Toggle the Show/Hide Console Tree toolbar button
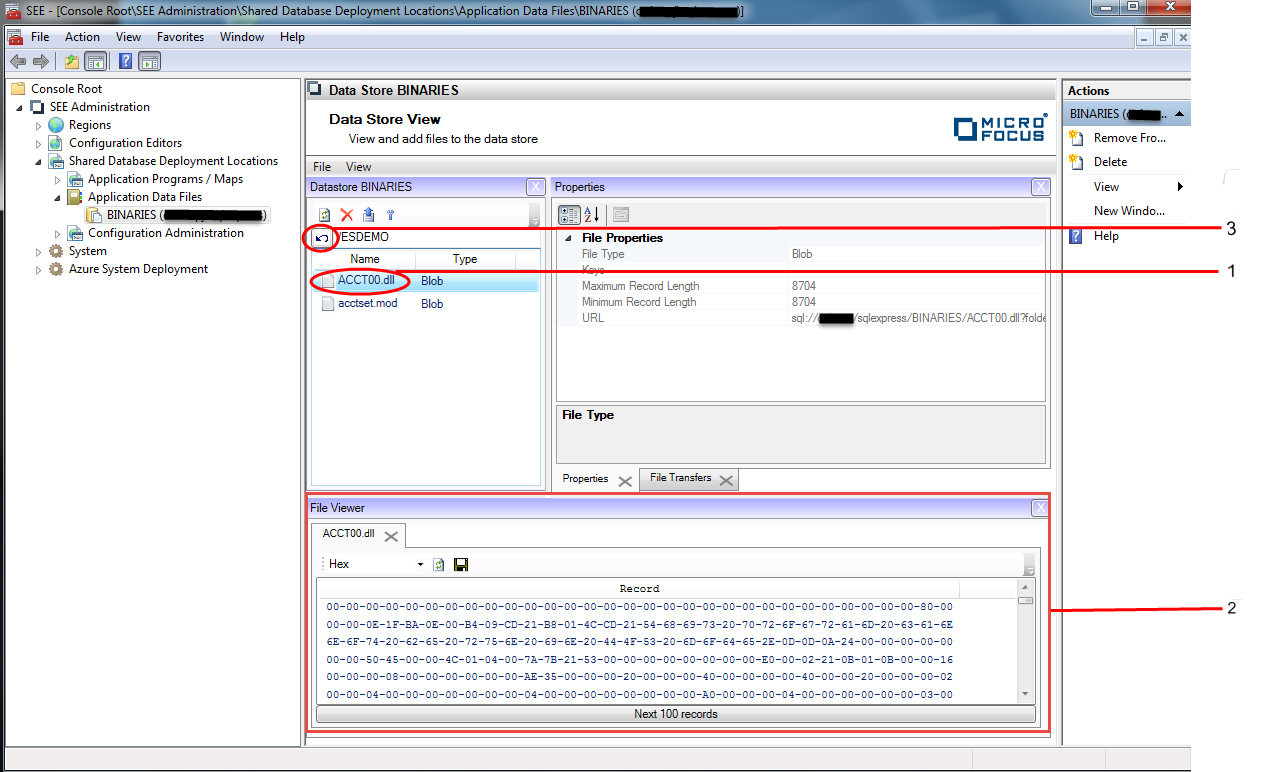Viewport: 1279px width, 772px height. pos(96,62)
